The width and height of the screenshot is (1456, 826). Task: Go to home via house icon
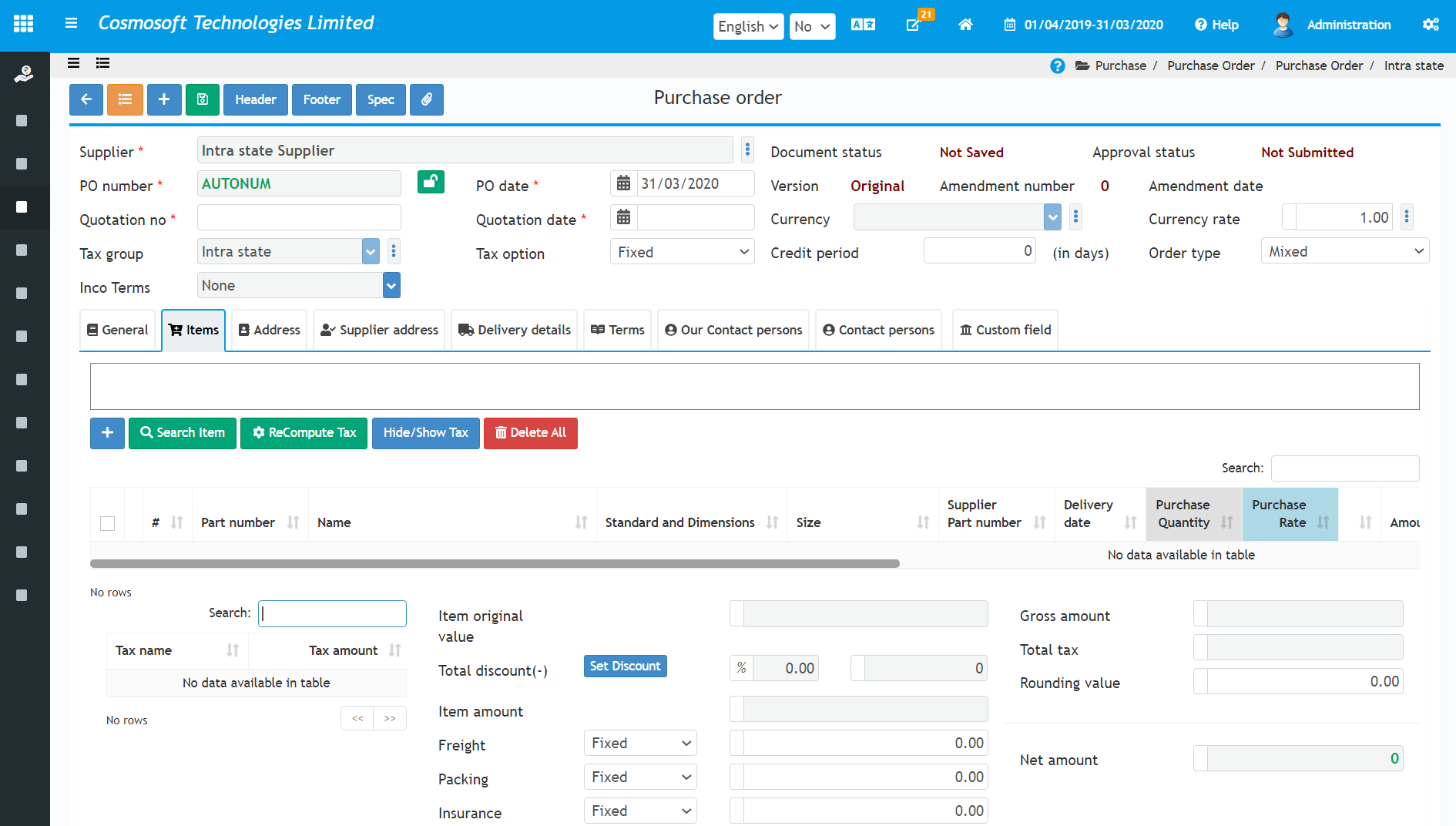pyautogui.click(x=965, y=25)
